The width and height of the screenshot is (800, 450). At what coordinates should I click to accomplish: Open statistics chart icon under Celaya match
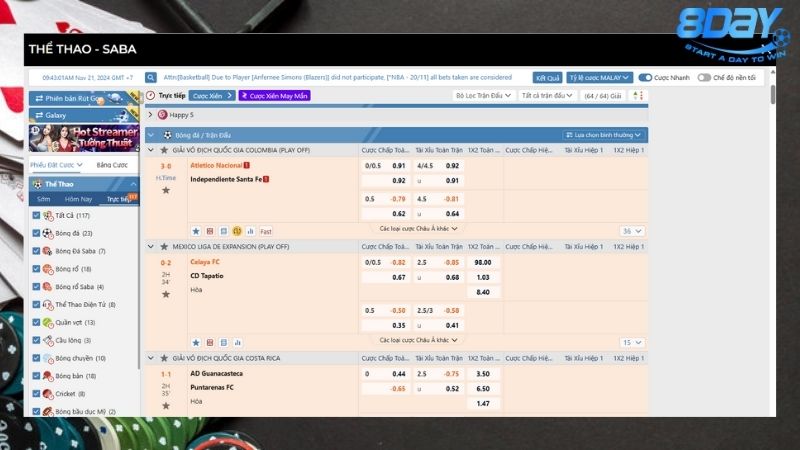[x=237, y=342]
